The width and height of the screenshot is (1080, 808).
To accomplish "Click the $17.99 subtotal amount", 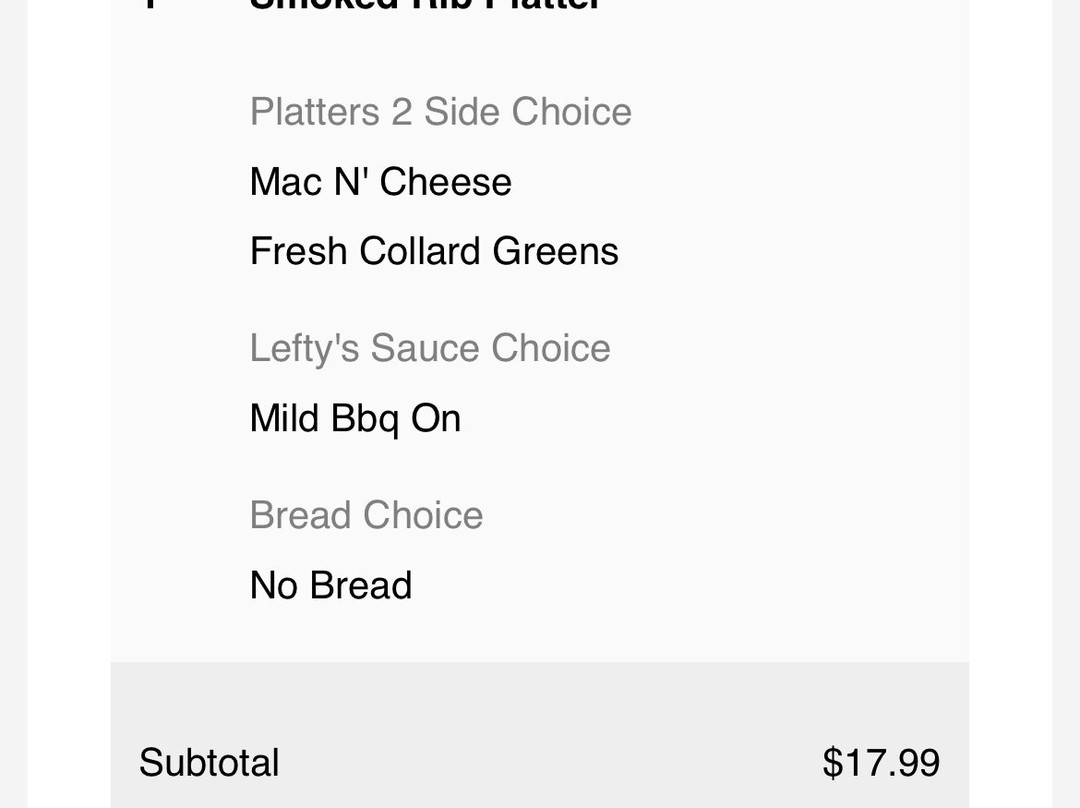I will click(x=881, y=763).
